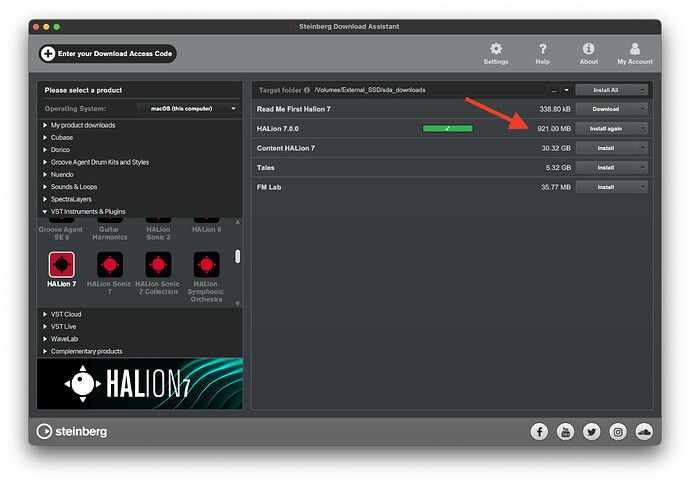
Task: Install Tales content
Action: pos(606,167)
